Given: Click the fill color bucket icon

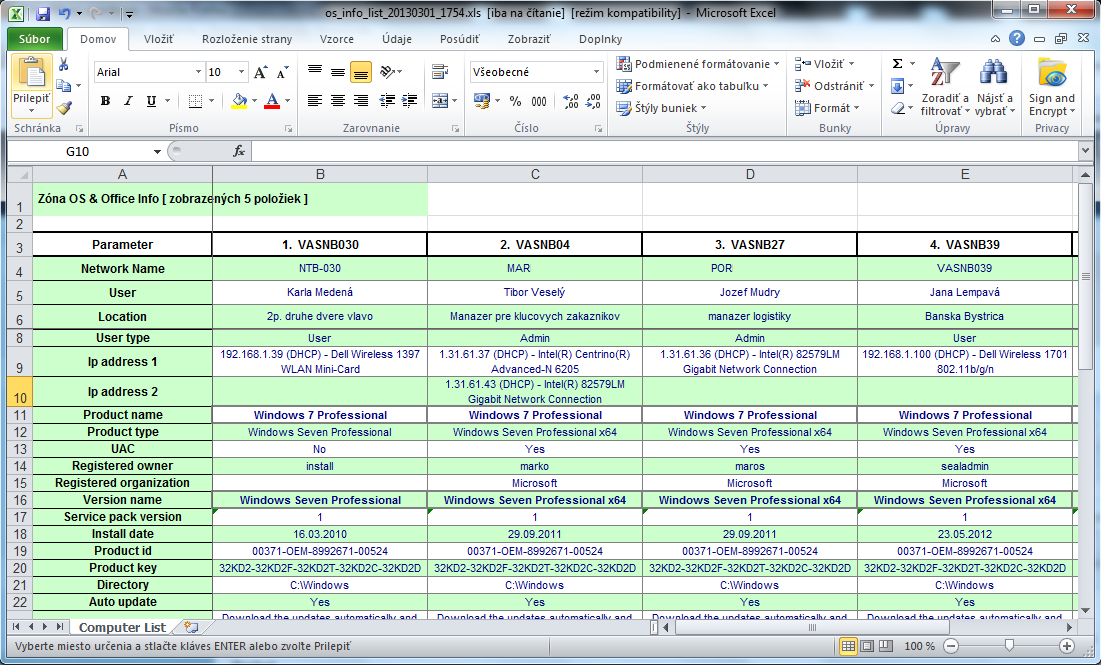Looking at the screenshot, I should [x=239, y=101].
